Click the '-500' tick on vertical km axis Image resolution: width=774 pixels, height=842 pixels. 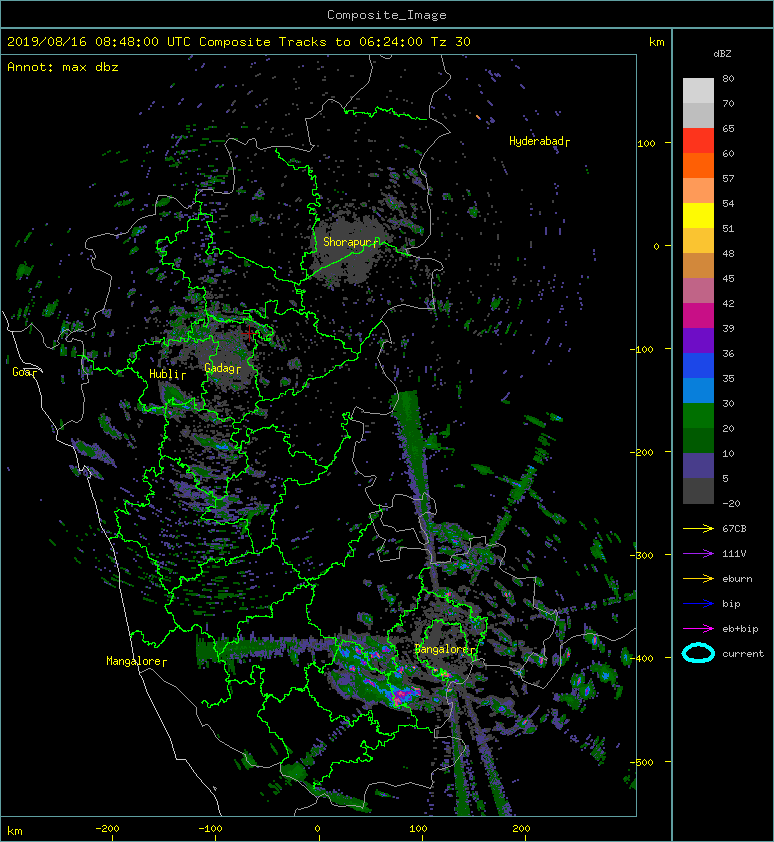click(x=642, y=763)
